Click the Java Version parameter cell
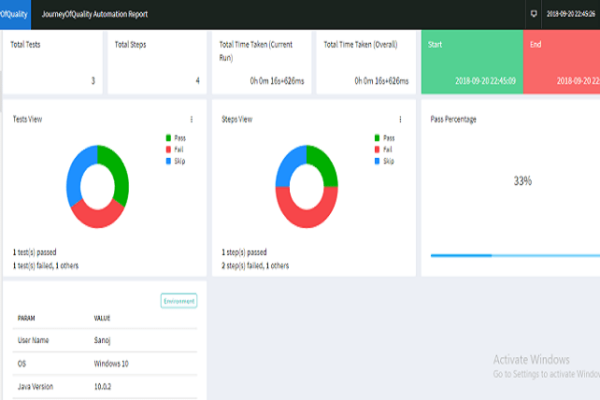Image resolution: width=600 pixels, height=400 pixels. point(35,387)
